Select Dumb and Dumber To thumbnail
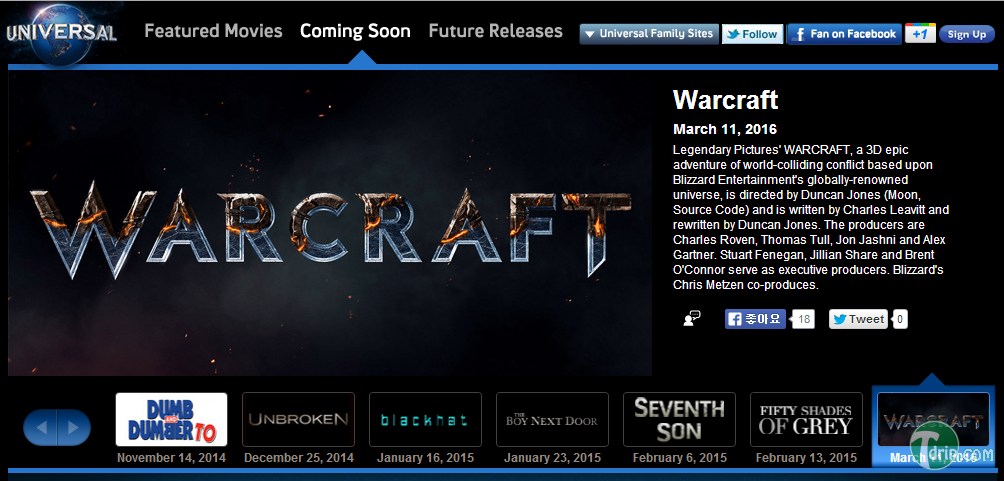Viewport: 1004px width, 481px height. point(171,420)
